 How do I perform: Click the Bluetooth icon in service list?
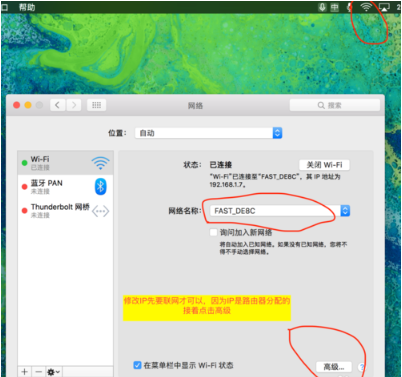tap(100, 187)
